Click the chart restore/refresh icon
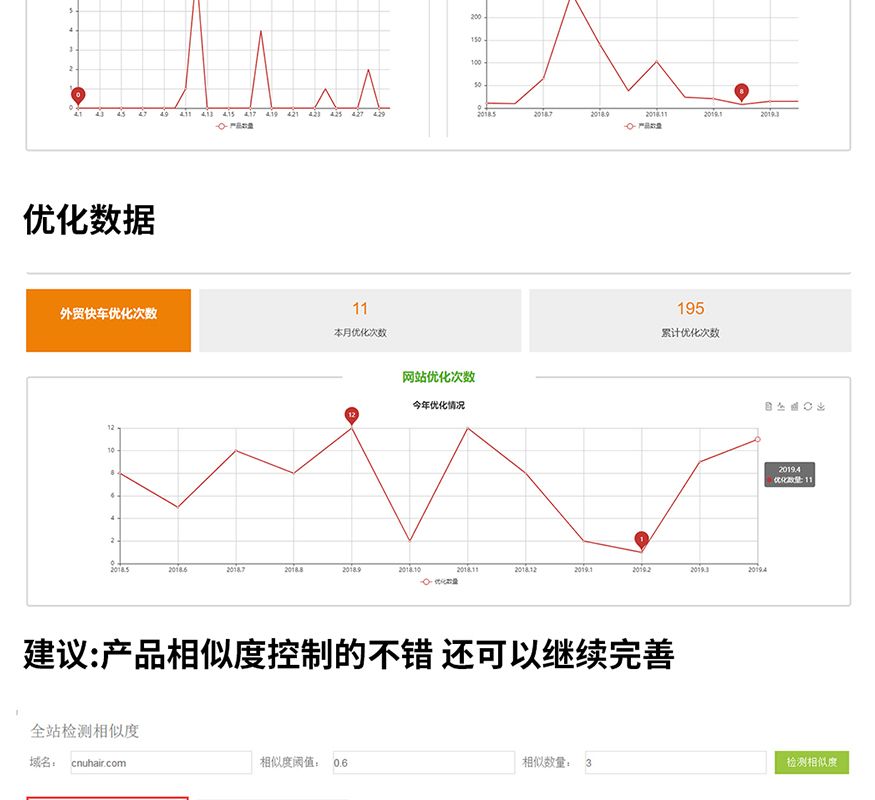This screenshot has width=875, height=800. point(807,406)
